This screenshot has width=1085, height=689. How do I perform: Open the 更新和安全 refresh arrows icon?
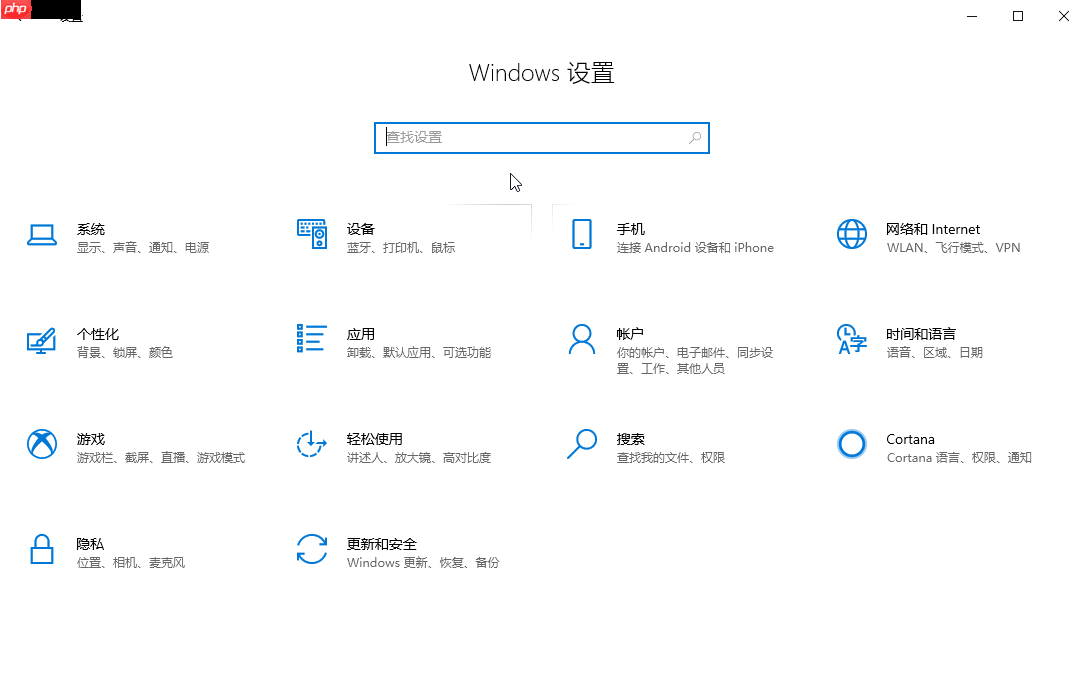click(311, 549)
